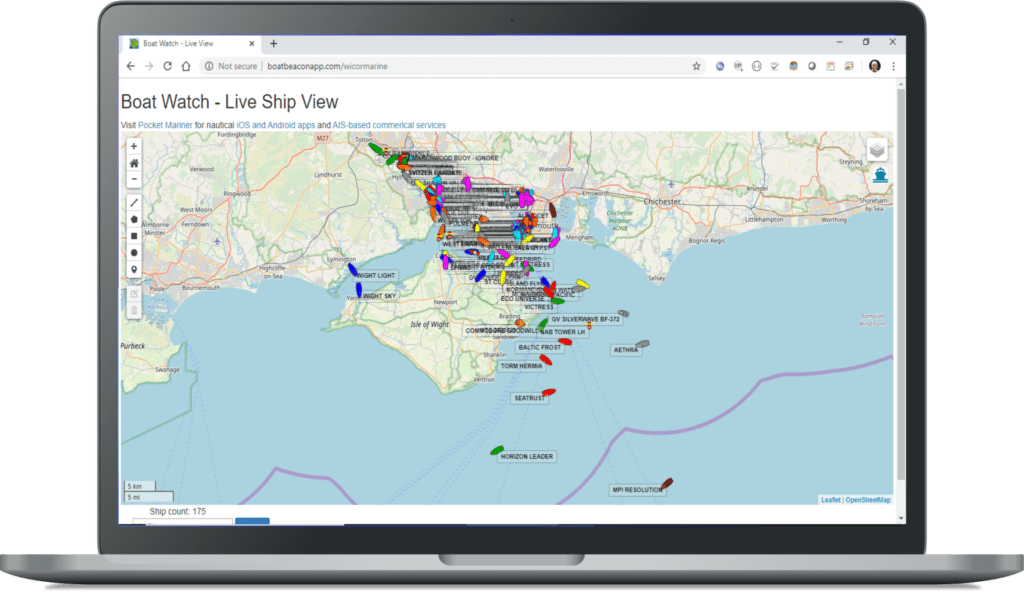This screenshot has width=1024, height=592.
Task: Open a new browser tab
Action: (x=274, y=43)
